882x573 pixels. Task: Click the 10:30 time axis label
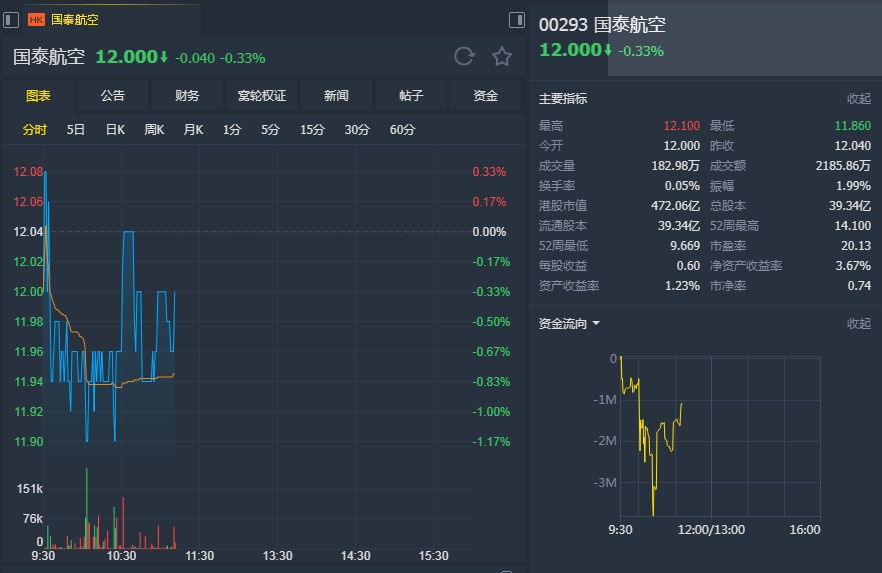[x=122, y=556]
